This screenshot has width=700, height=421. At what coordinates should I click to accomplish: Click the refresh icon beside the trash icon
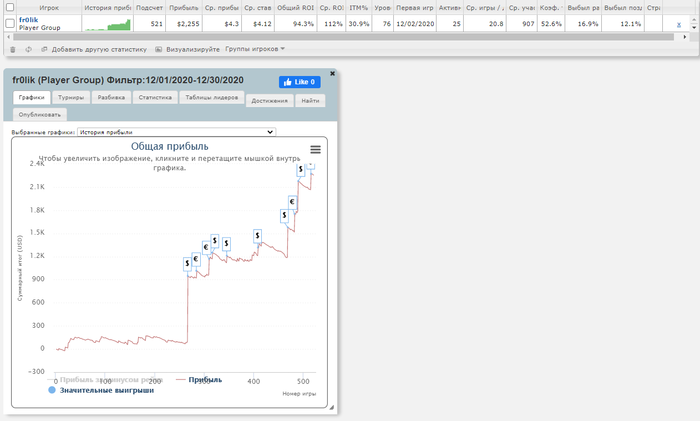[x=29, y=50]
